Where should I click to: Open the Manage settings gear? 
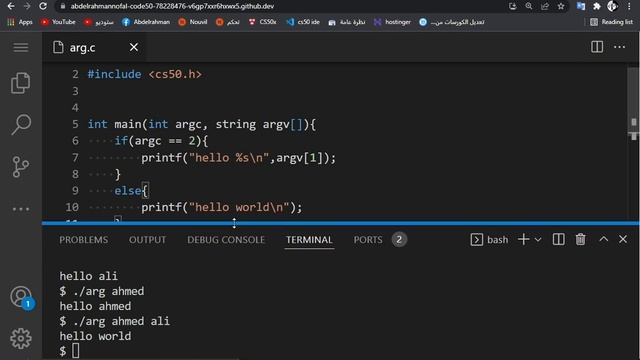(x=21, y=338)
